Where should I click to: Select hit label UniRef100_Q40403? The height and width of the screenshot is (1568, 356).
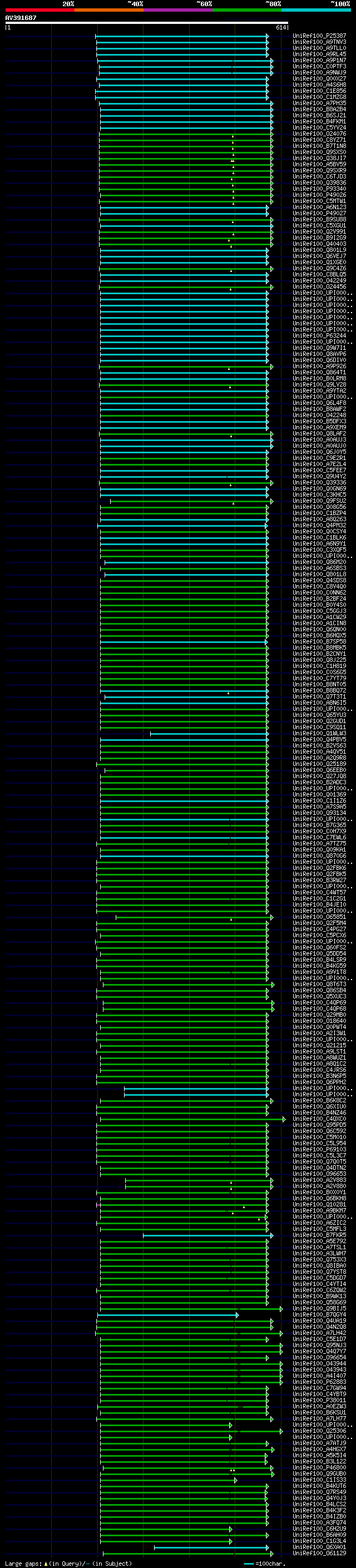click(x=319, y=244)
